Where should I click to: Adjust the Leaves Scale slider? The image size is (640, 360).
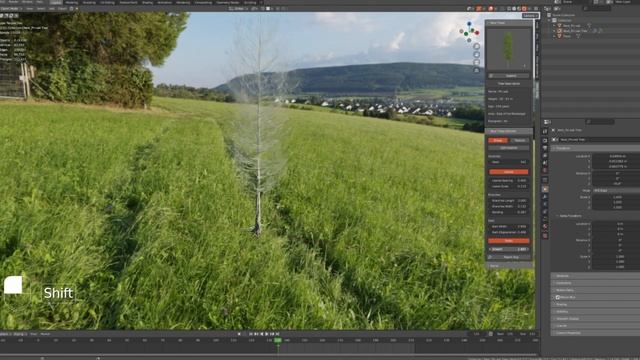point(509,186)
